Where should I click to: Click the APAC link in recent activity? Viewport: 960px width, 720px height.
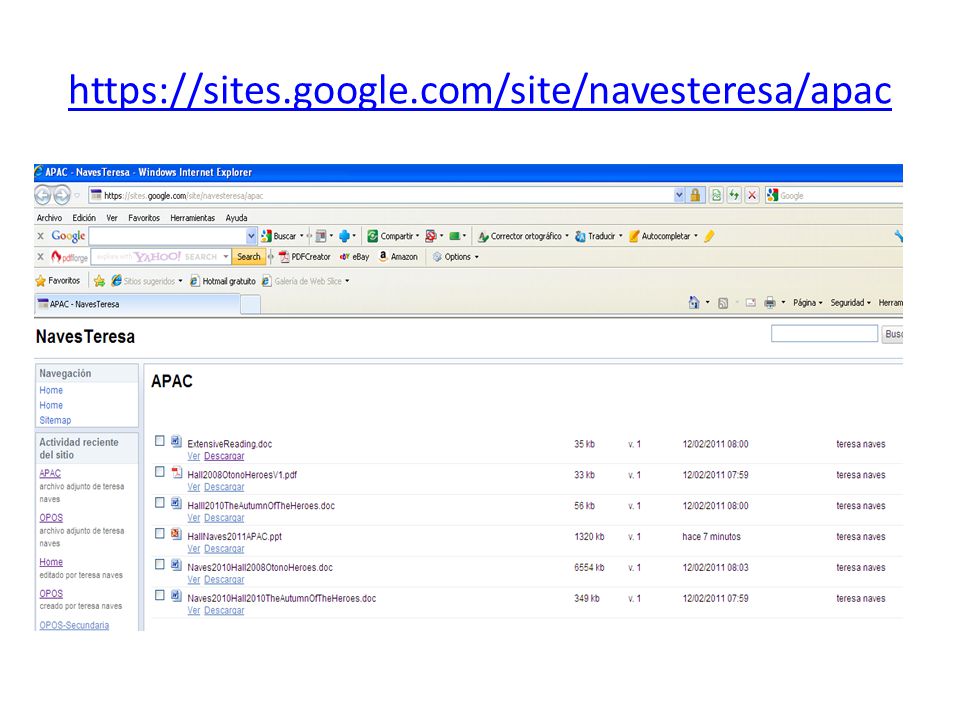pos(50,473)
